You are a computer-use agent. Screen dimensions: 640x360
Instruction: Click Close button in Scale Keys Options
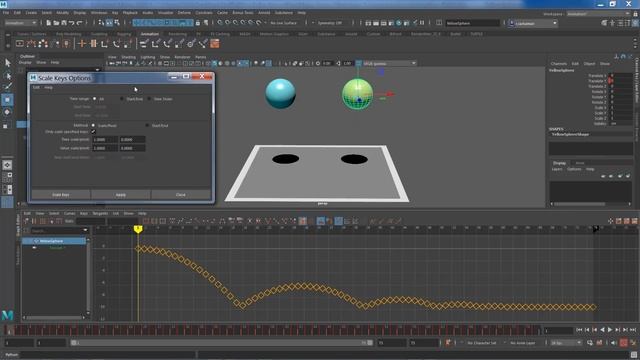pyautogui.click(x=181, y=195)
